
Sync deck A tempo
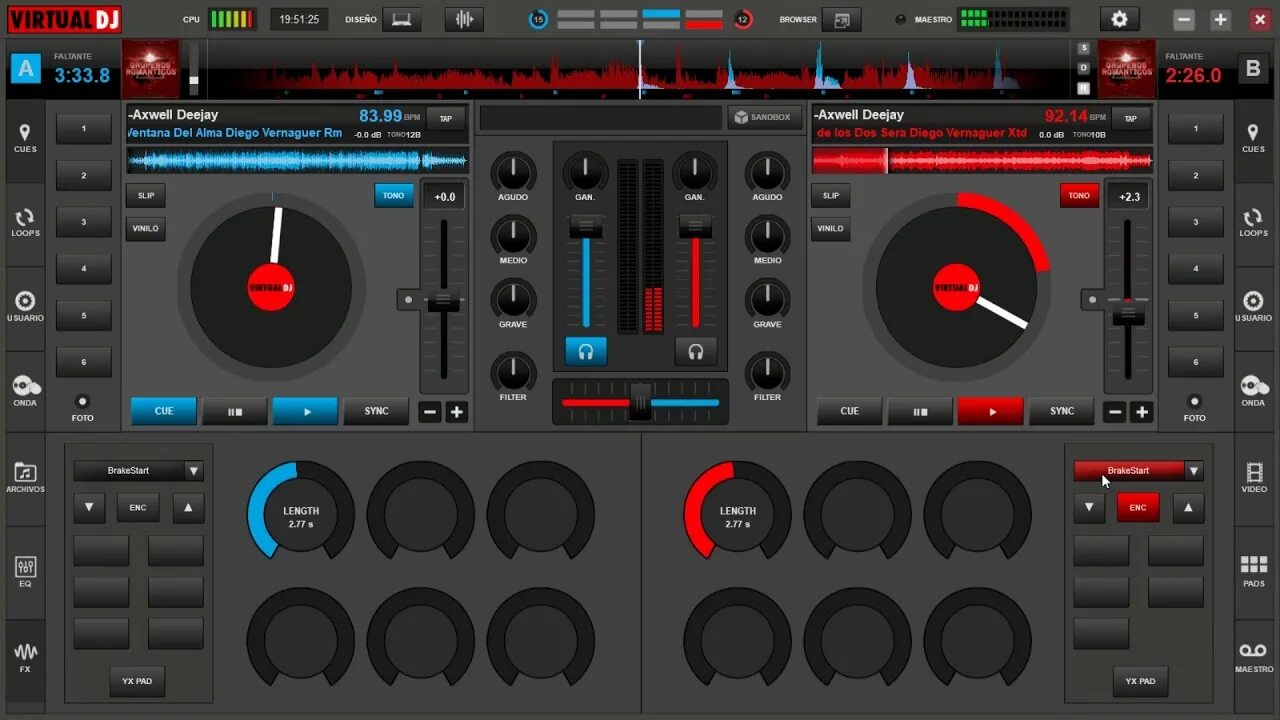point(376,411)
